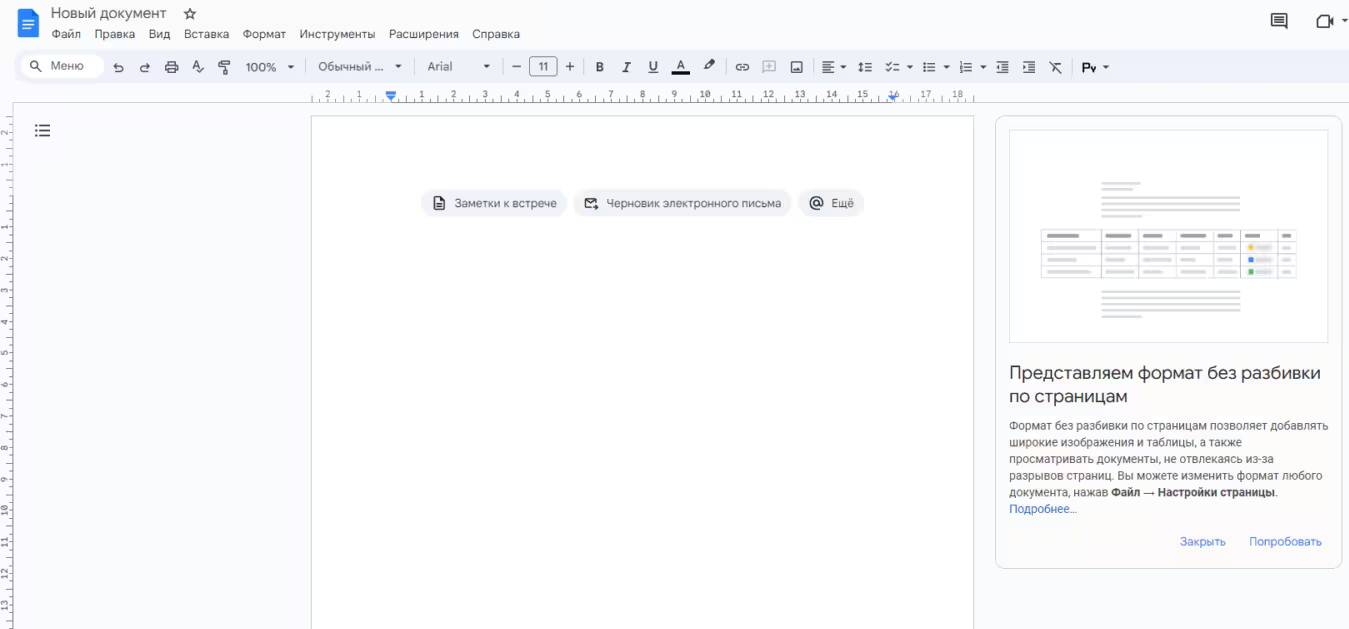Expand numbered list options arrow
The height and width of the screenshot is (629, 1349).
(983, 67)
